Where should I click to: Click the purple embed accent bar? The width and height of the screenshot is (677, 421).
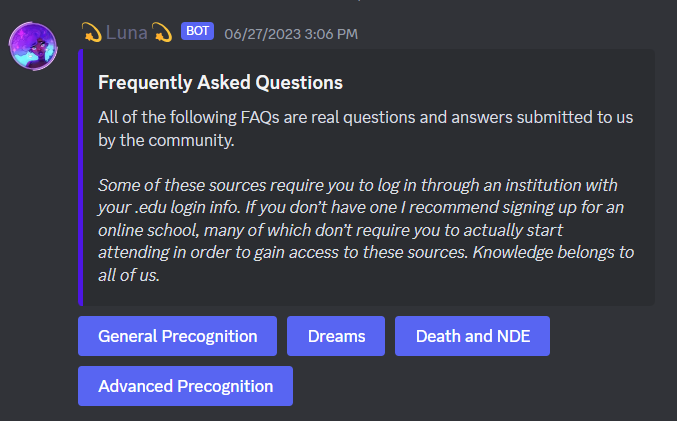(x=81, y=177)
